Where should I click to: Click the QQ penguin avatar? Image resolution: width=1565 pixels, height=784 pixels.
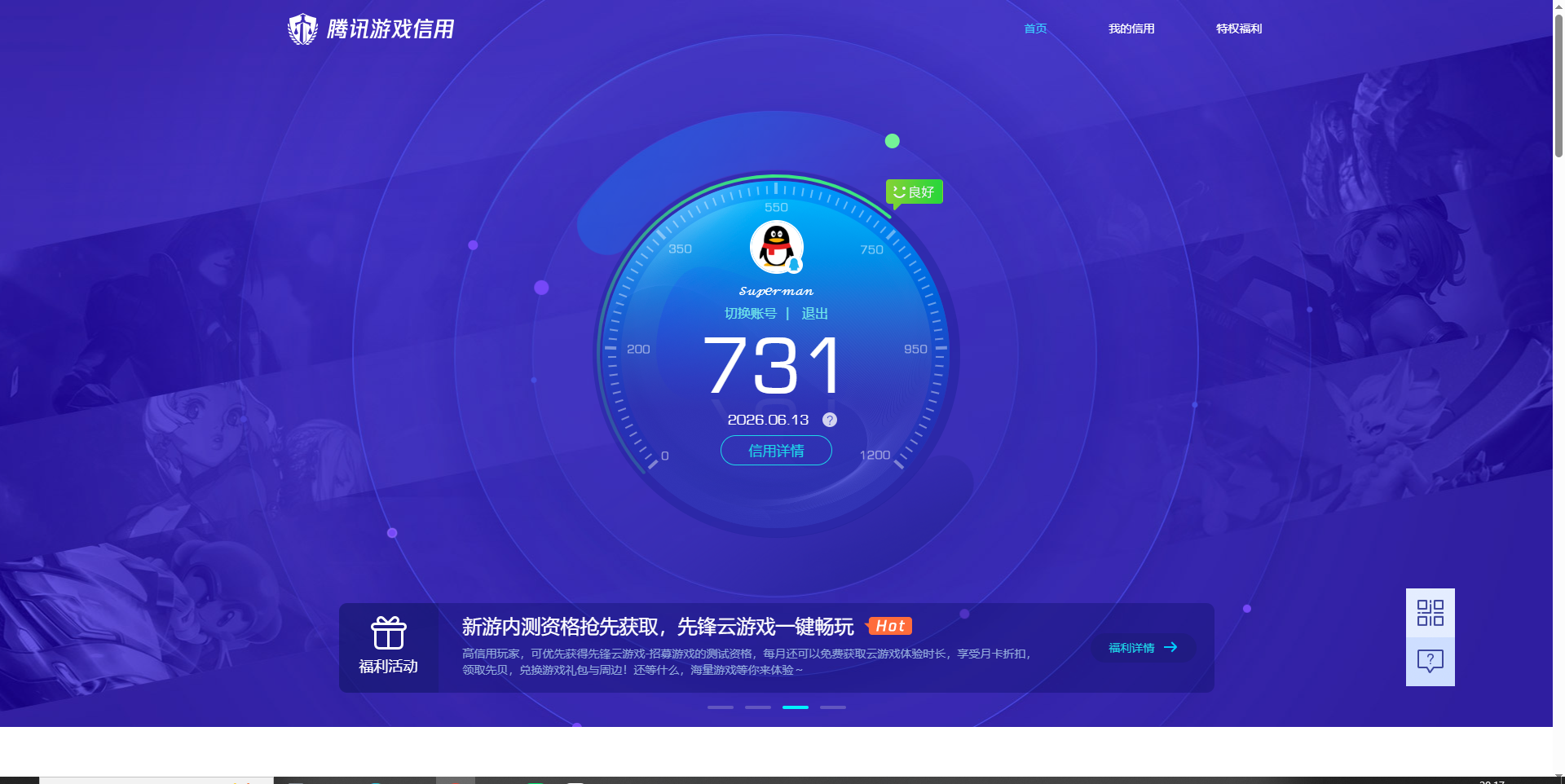pos(777,247)
